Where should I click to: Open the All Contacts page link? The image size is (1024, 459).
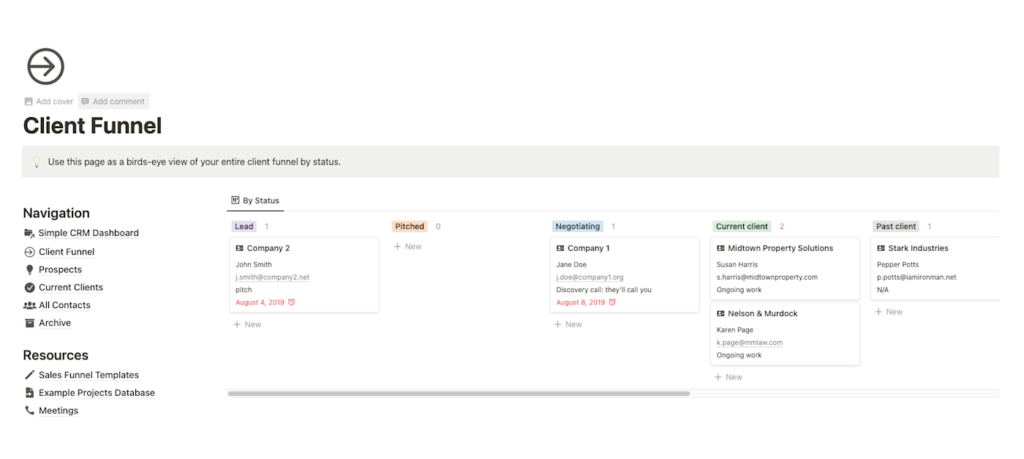coord(64,305)
